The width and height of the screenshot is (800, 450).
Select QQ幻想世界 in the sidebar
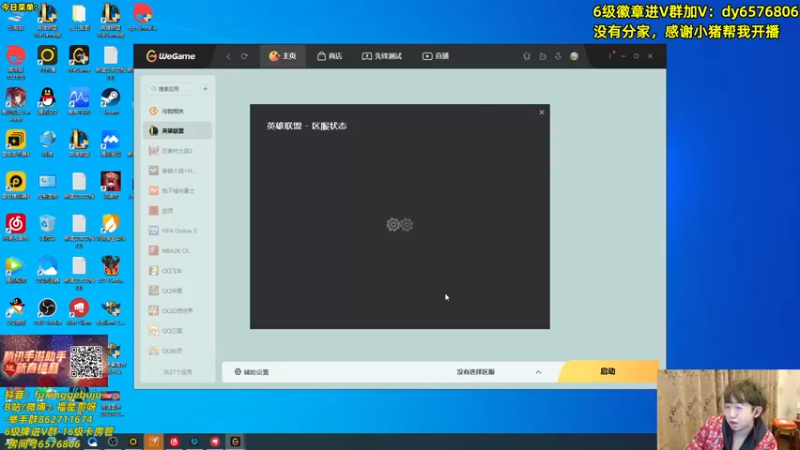point(178,311)
